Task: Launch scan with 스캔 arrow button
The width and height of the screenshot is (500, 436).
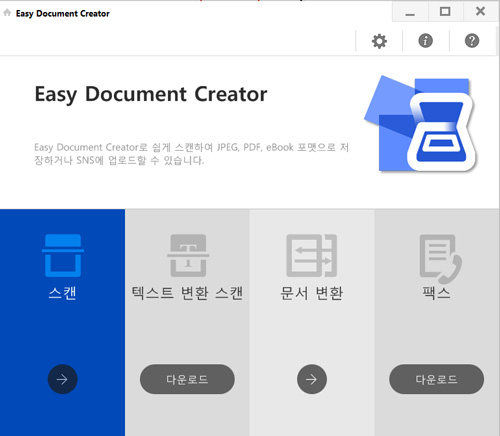Action: (62, 379)
